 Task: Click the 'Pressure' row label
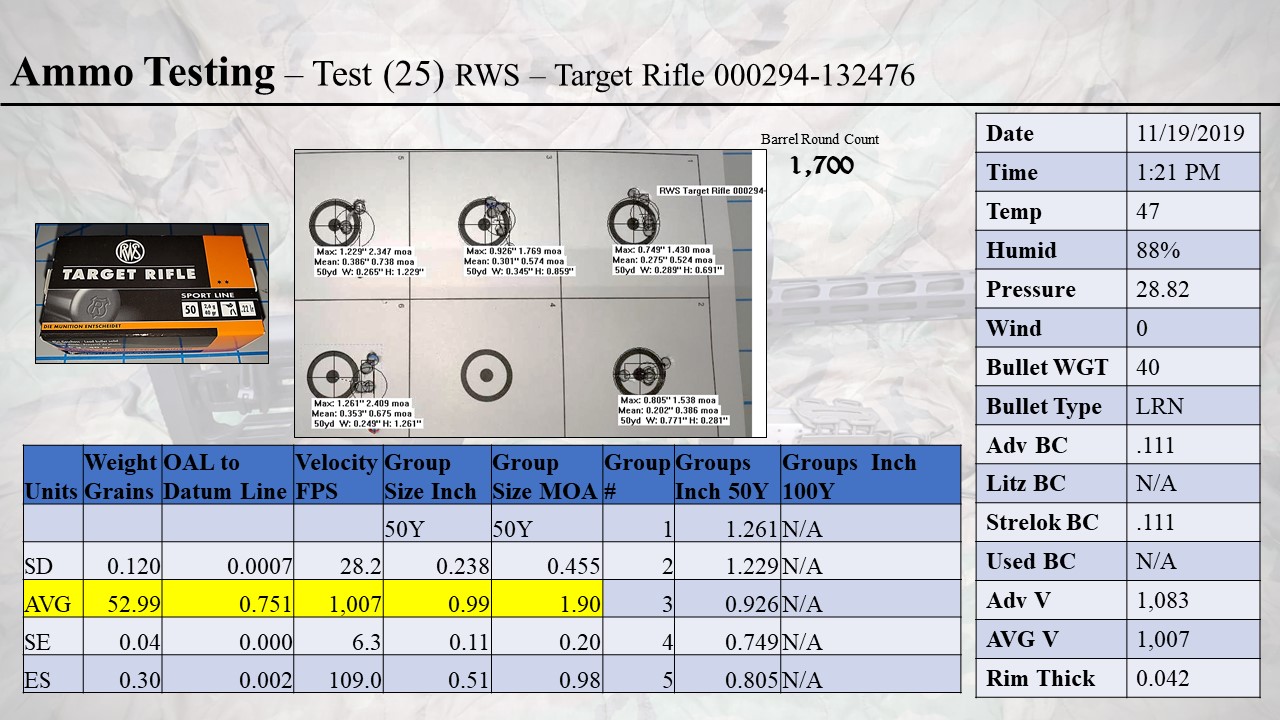[1031, 289]
